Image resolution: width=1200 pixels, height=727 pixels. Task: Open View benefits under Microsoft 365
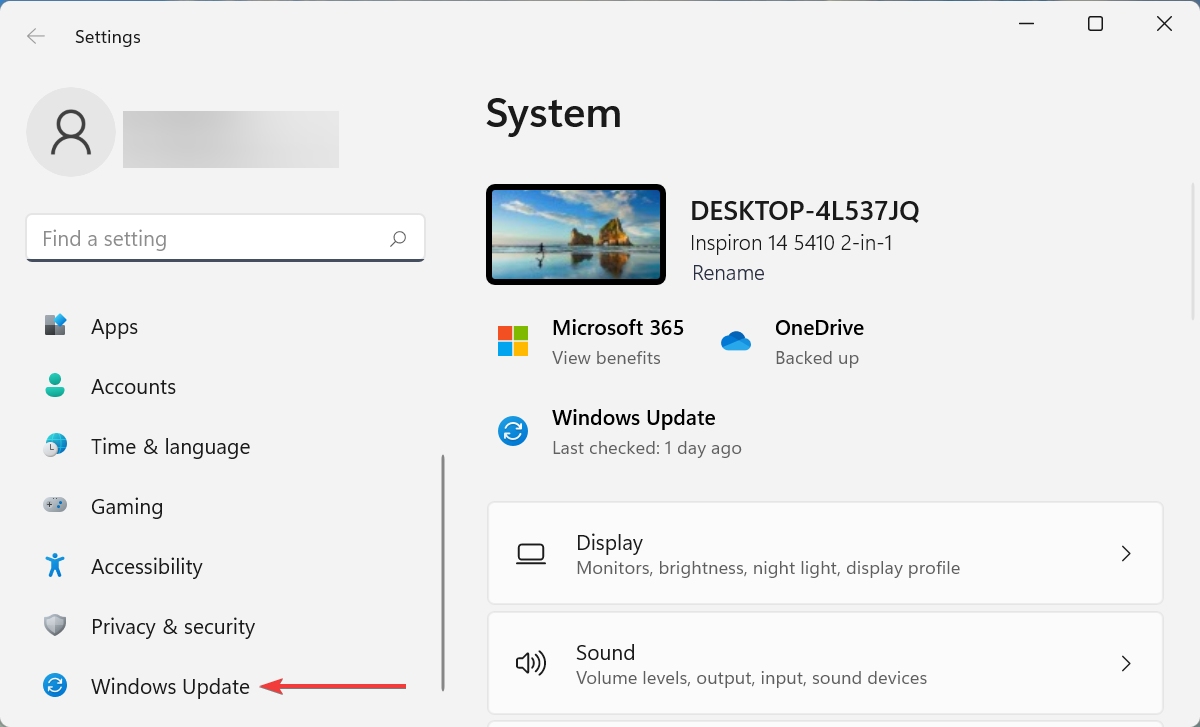point(606,357)
